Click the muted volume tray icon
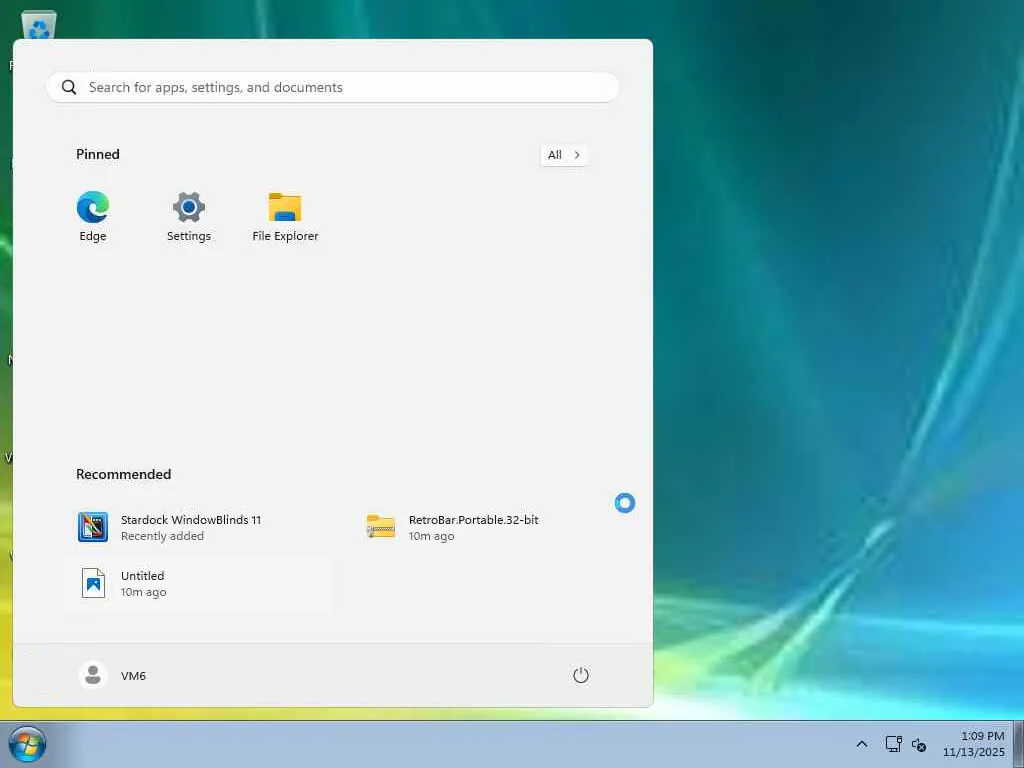 pyautogui.click(x=919, y=744)
